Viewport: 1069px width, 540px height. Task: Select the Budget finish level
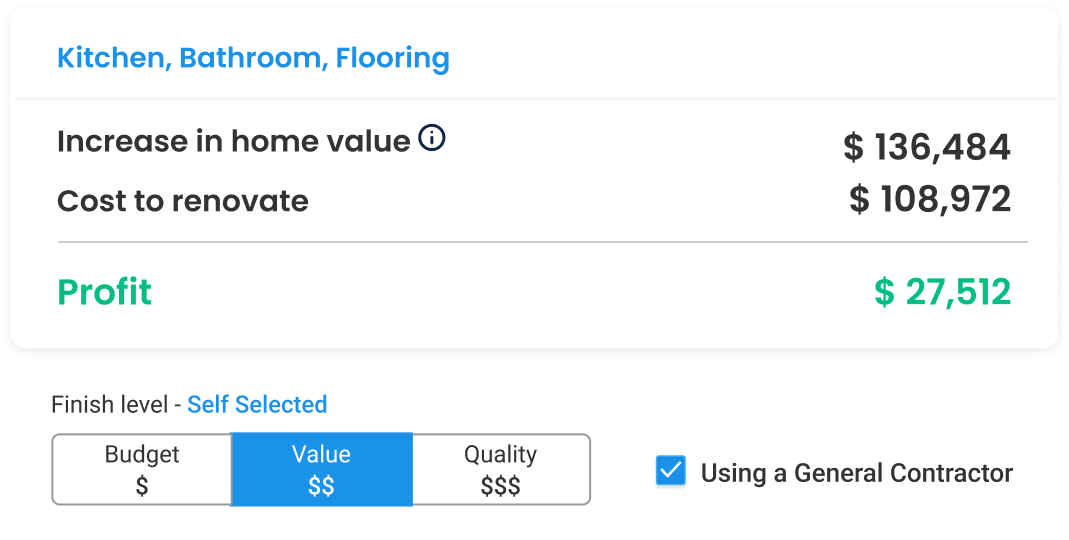click(x=142, y=469)
